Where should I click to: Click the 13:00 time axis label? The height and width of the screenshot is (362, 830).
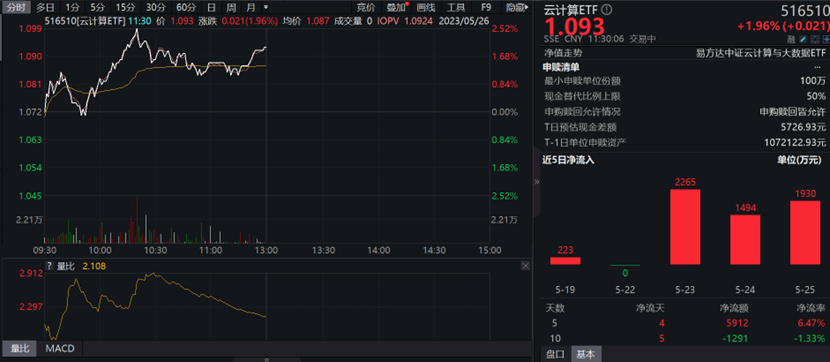(x=266, y=250)
